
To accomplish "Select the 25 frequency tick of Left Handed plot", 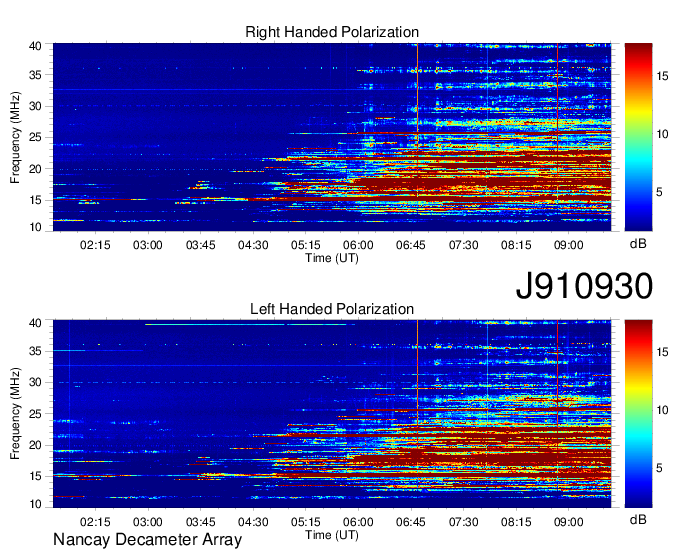I will (x=35, y=414).
